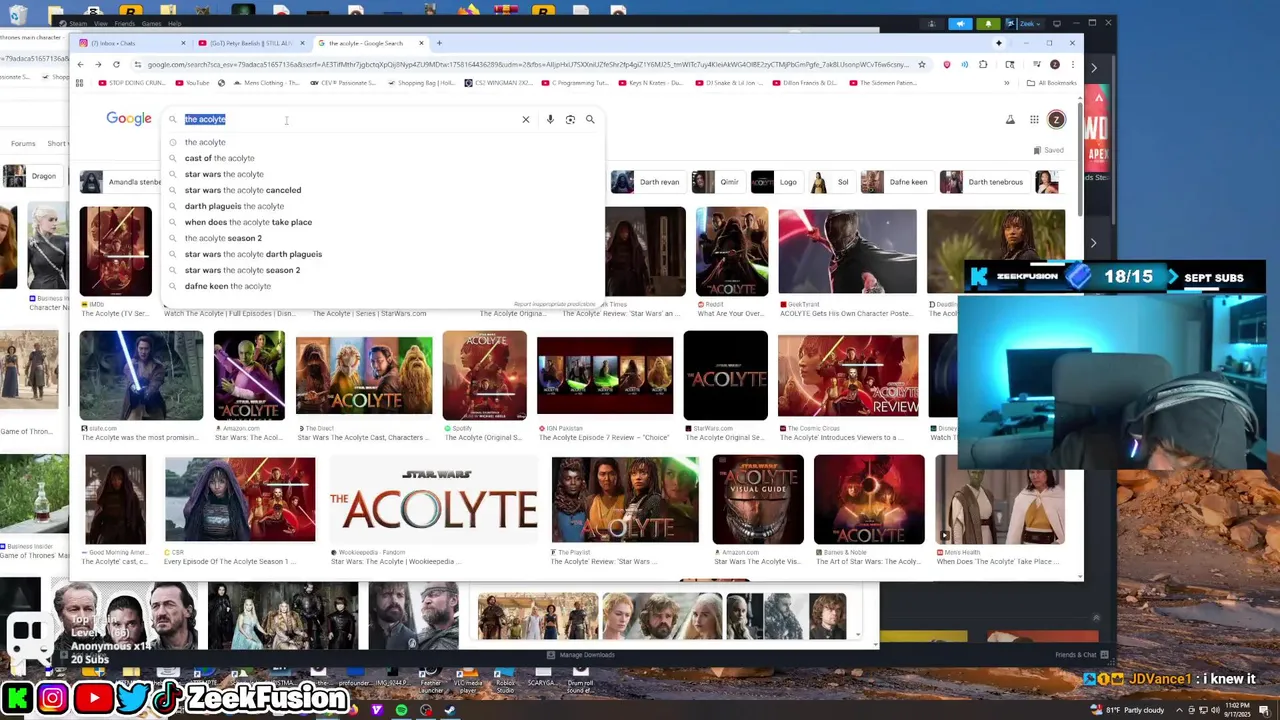Switch to the YouTube Petyr Baelish tab

click(x=250, y=43)
